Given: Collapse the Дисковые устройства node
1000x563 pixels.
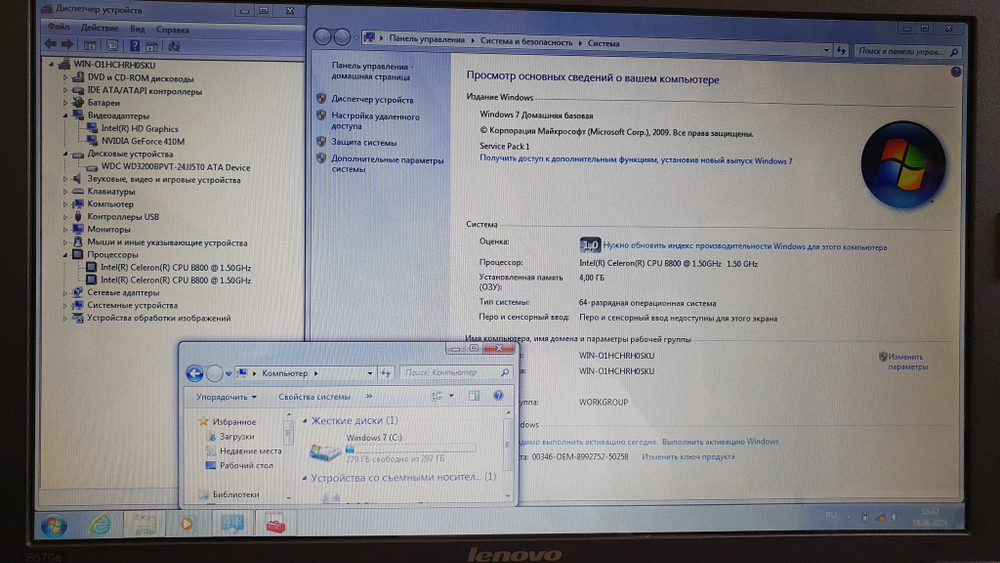Looking at the screenshot, I should pos(65,154).
